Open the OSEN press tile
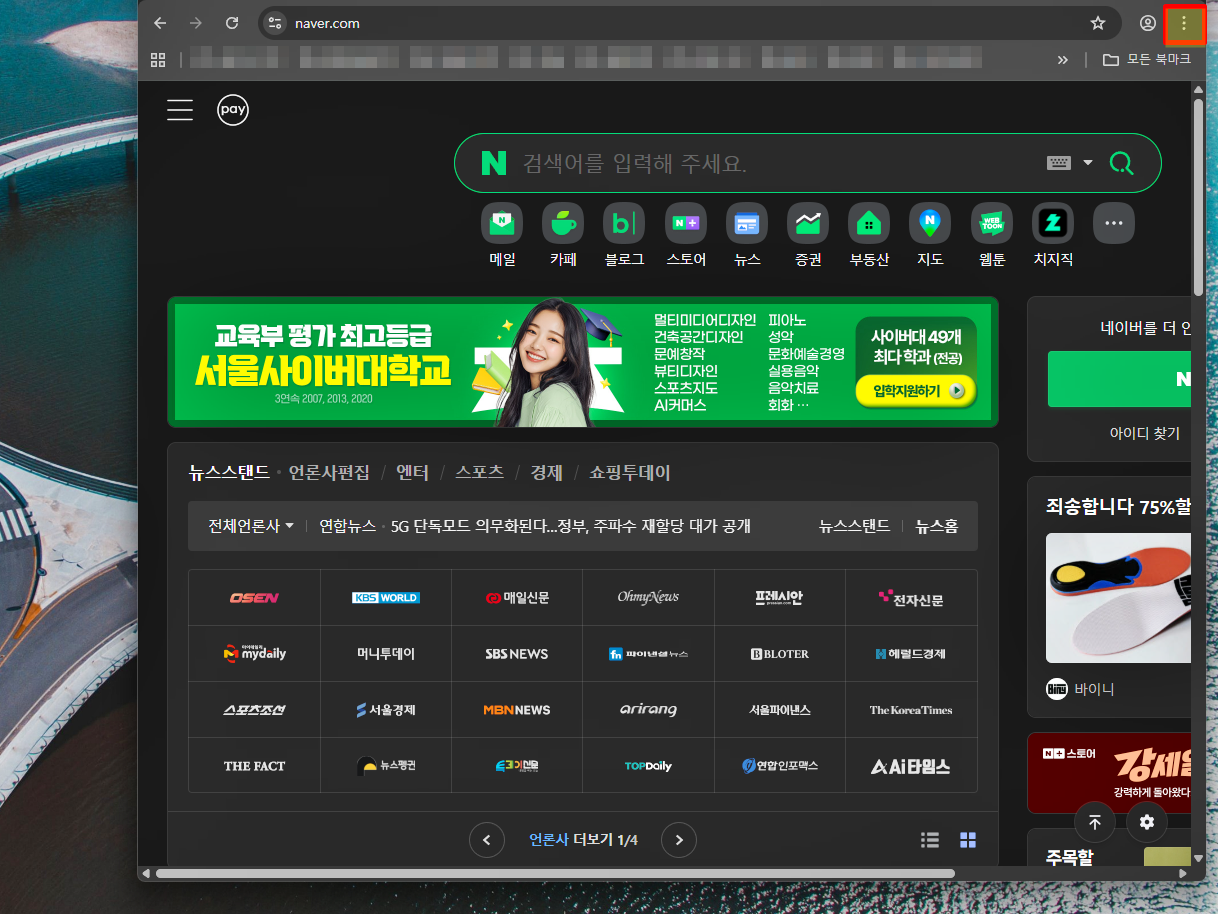Viewport: 1218px width, 914px height. click(254, 598)
